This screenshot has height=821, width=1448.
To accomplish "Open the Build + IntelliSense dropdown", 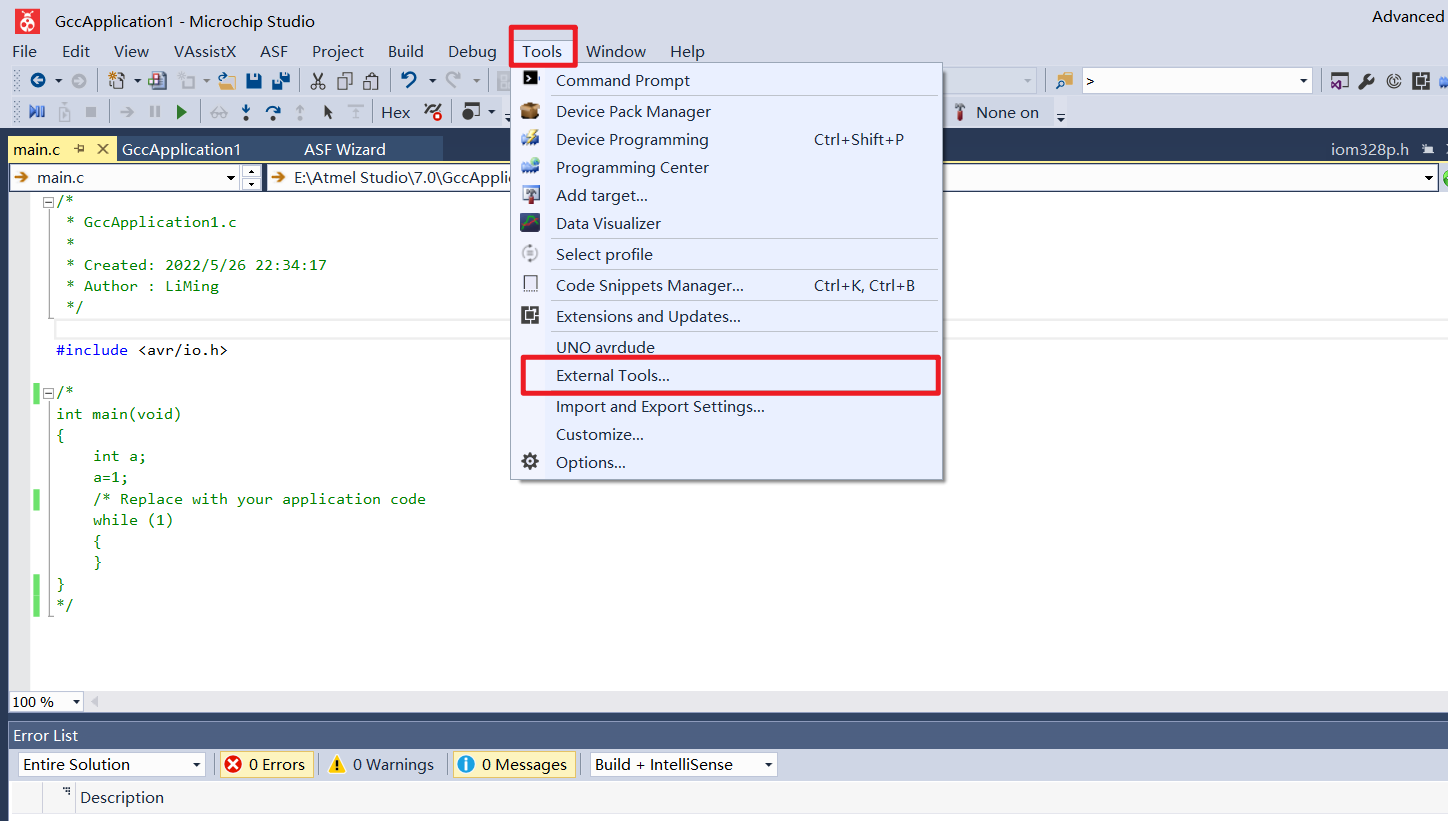I will 768,765.
